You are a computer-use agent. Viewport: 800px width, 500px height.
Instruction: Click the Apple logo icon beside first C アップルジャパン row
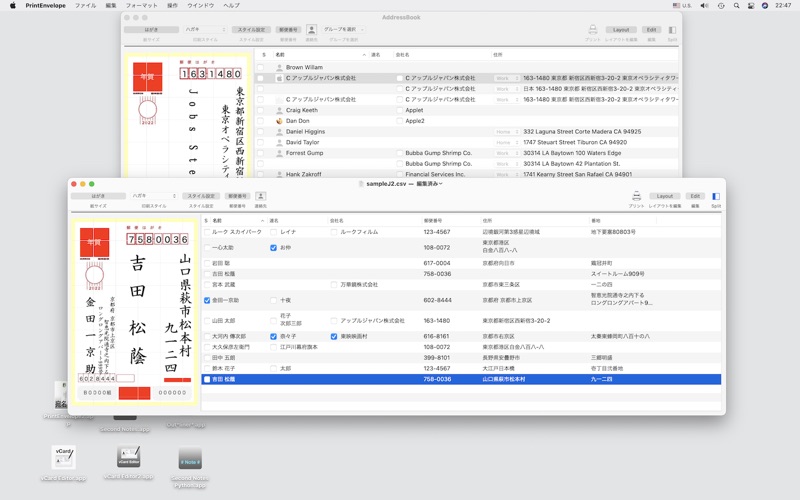(279, 78)
